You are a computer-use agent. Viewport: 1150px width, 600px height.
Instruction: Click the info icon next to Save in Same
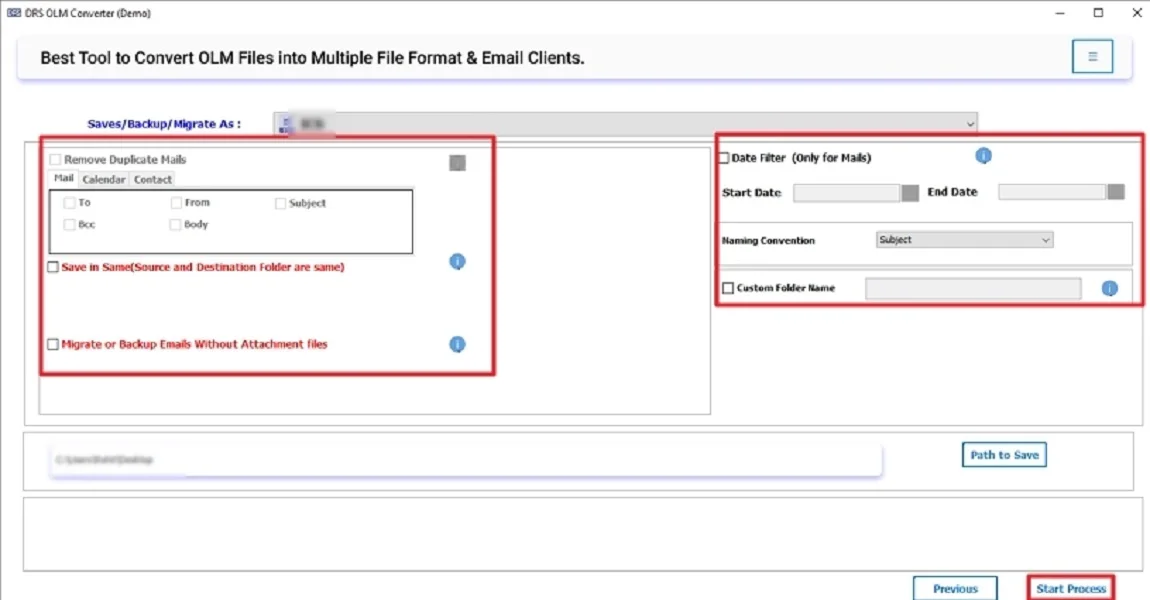click(457, 261)
